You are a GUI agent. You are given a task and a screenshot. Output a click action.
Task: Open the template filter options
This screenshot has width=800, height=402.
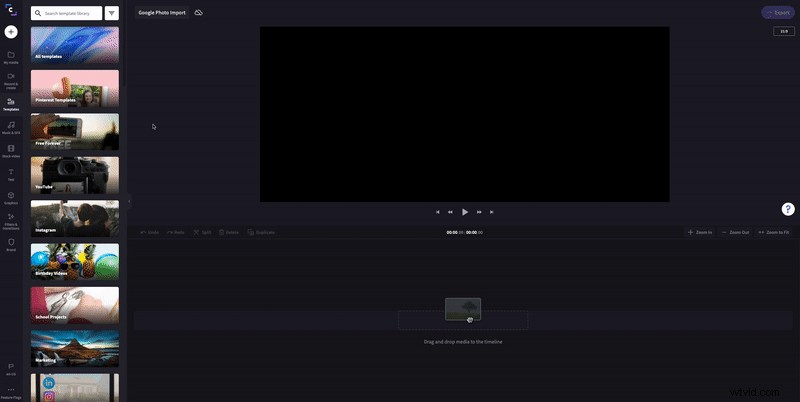pos(111,13)
